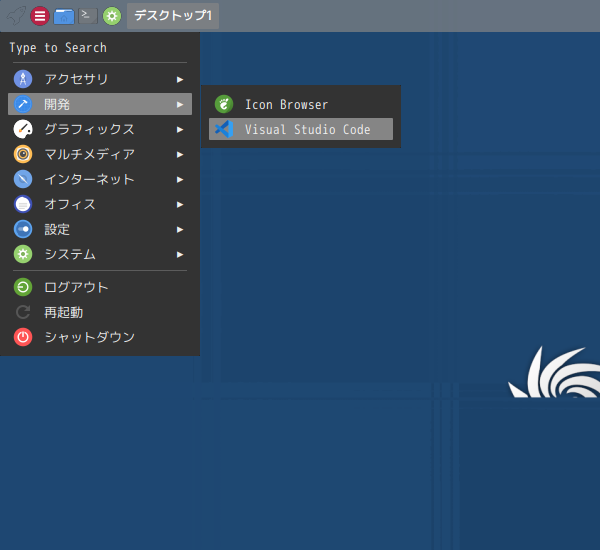Click the インターネット globe icon
The height and width of the screenshot is (550, 600).
point(23,180)
